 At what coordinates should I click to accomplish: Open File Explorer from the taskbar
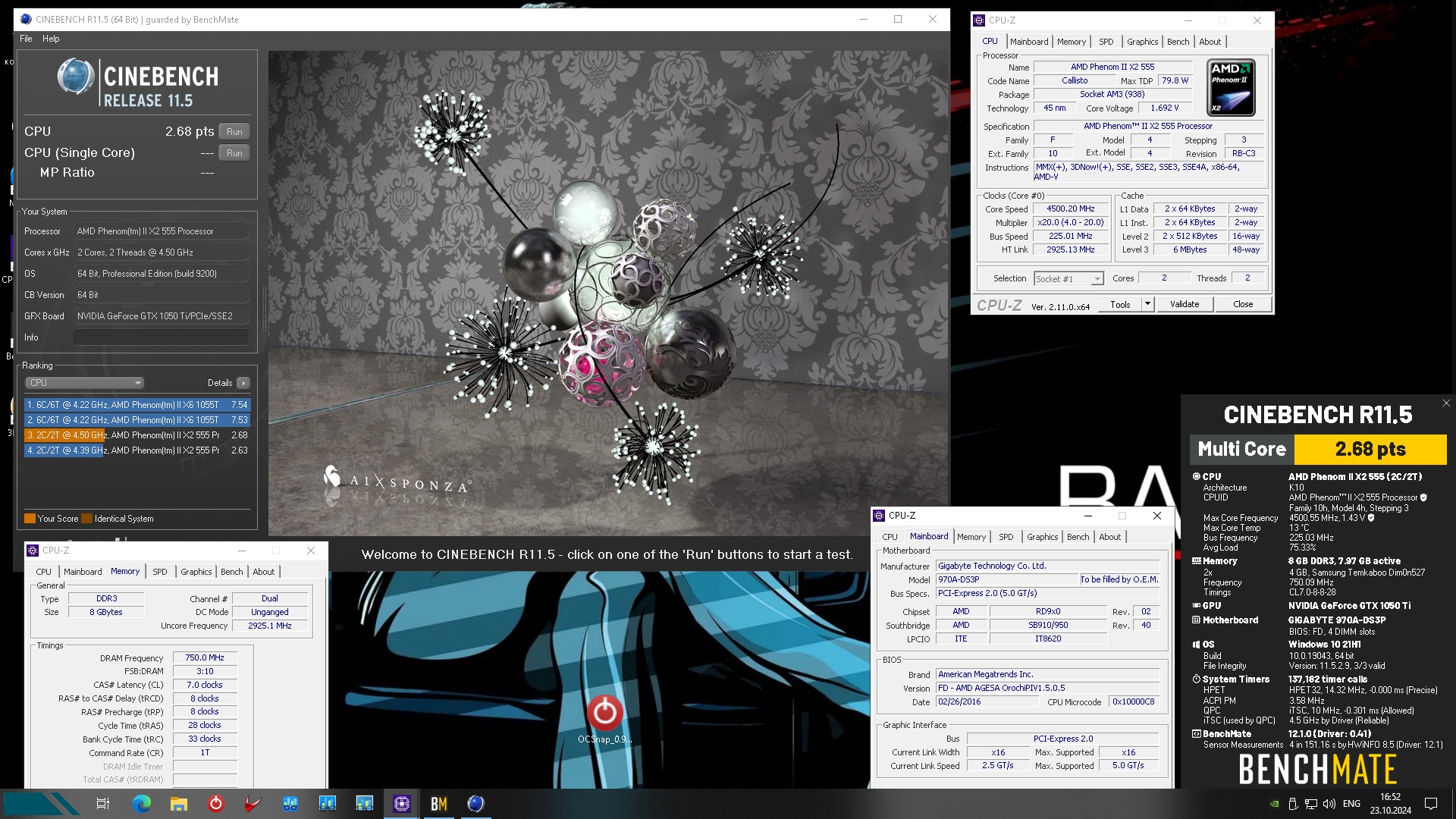click(178, 804)
